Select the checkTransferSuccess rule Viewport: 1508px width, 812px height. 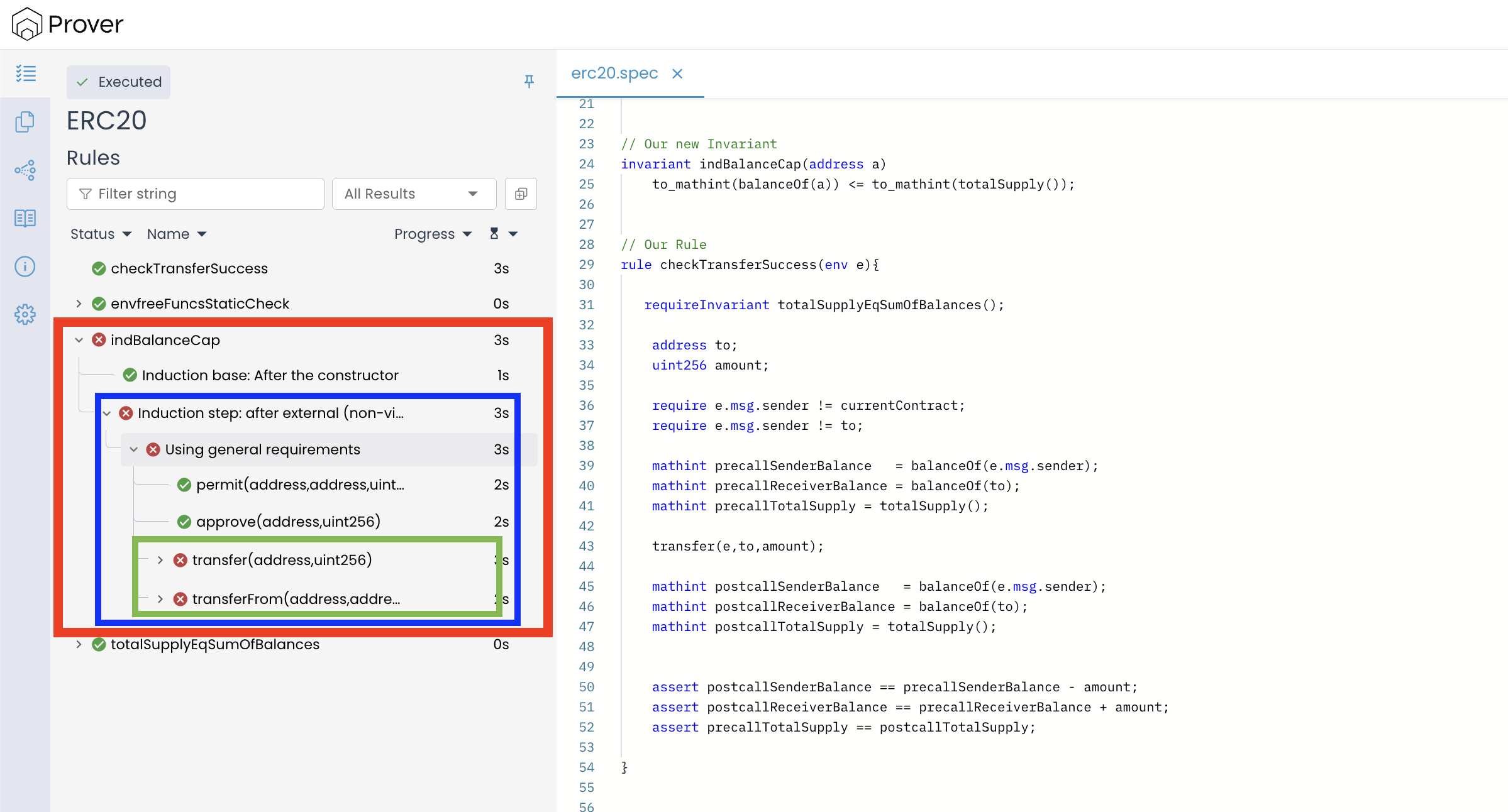click(189, 268)
